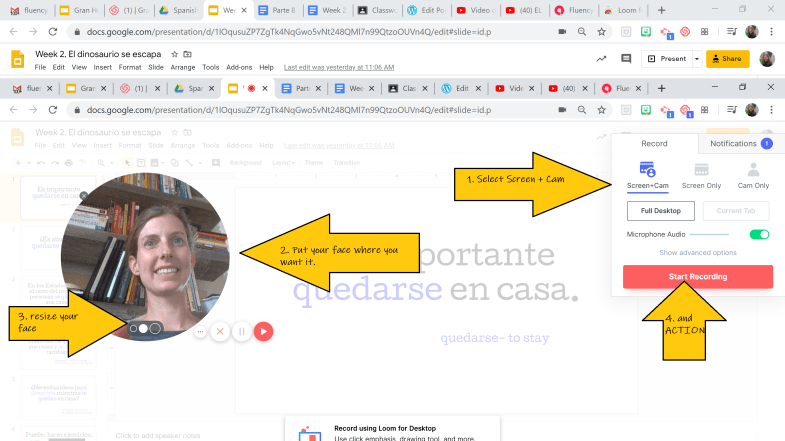Click the red record button under camera bubble
Image resolution: width=785 pixels, height=441 pixels.
[263, 331]
